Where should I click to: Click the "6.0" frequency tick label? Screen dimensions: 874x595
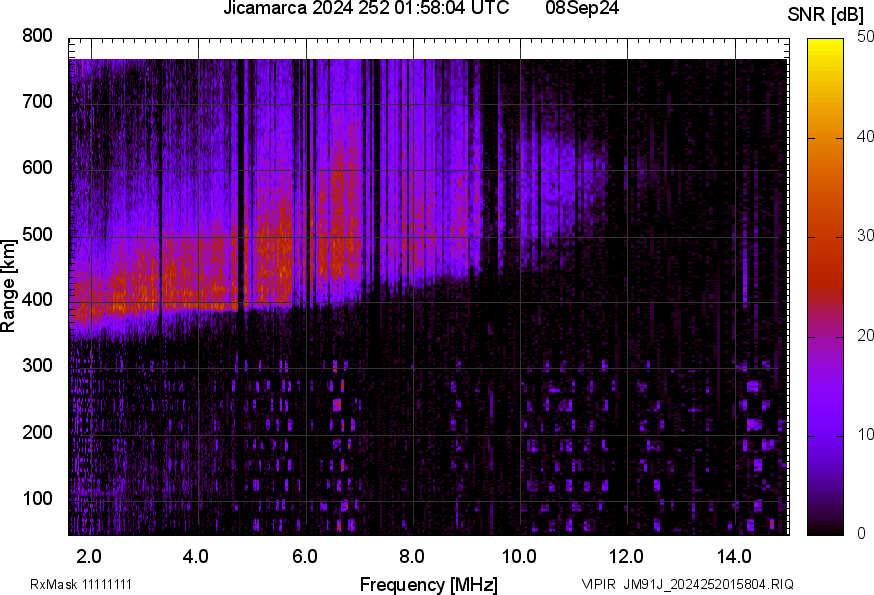(x=305, y=553)
